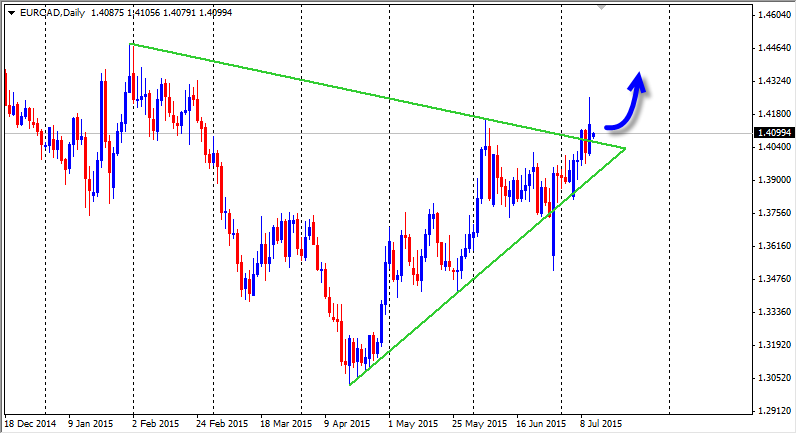The width and height of the screenshot is (797, 434).
Task: Click the 1 May 2015 date label
Action: pyautogui.click(x=413, y=423)
